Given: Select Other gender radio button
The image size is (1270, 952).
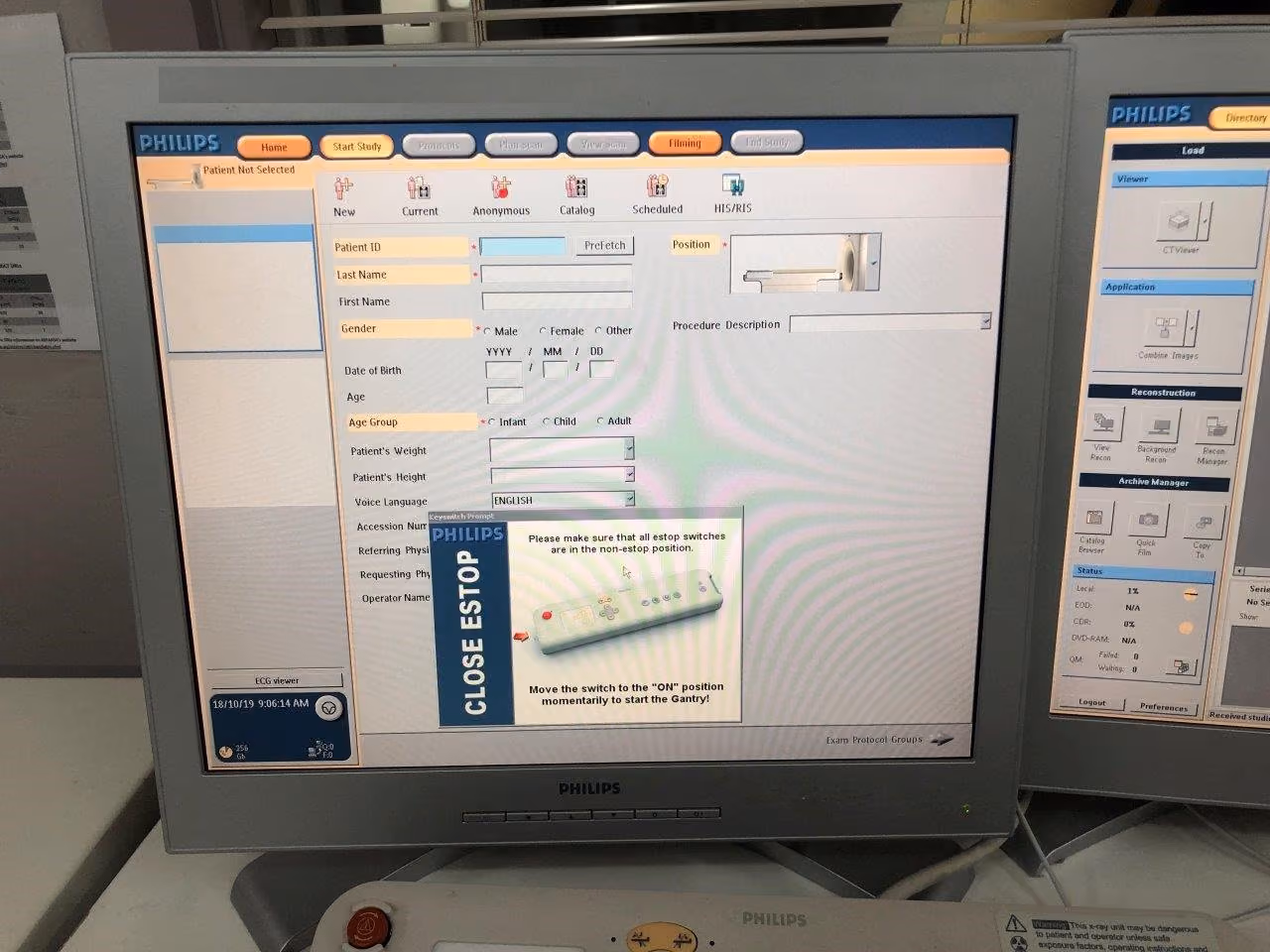Looking at the screenshot, I should 598,330.
